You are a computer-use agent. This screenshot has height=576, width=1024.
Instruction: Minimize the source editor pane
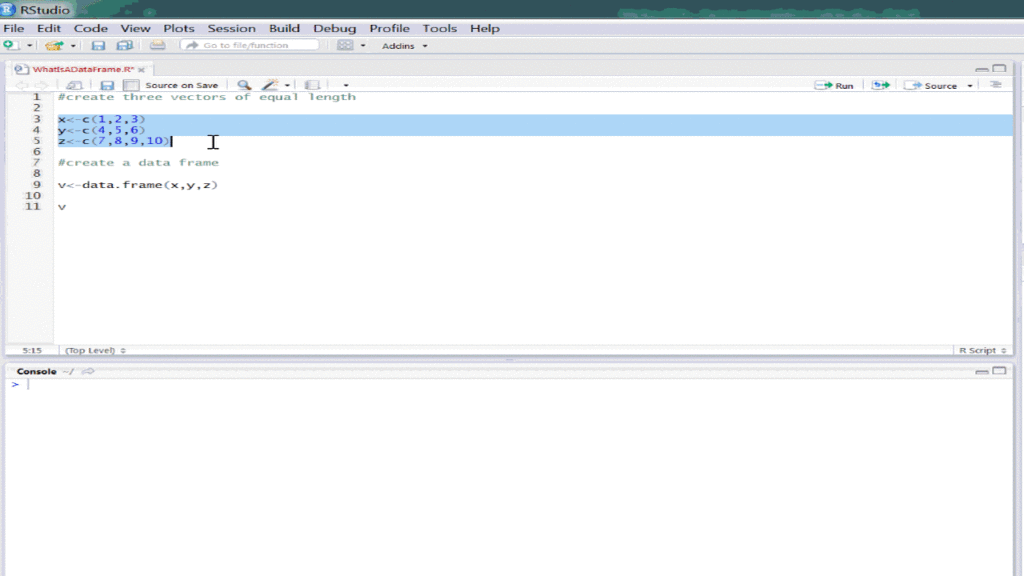[982, 69]
